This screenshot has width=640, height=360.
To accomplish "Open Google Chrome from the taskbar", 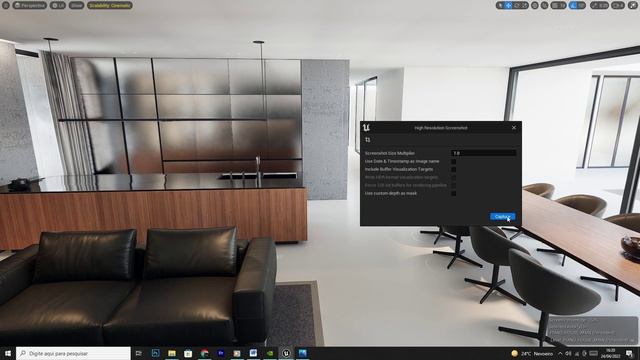I will click(x=204, y=353).
